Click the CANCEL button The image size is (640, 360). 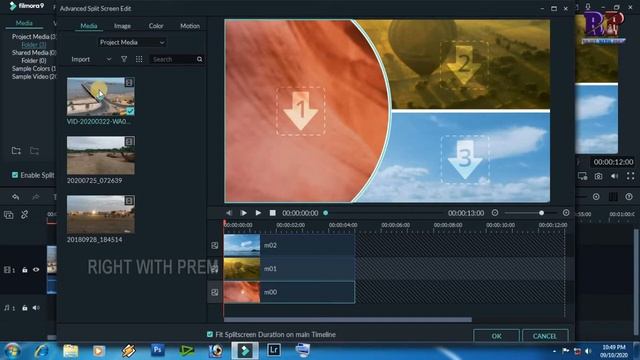tap(545, 336)
